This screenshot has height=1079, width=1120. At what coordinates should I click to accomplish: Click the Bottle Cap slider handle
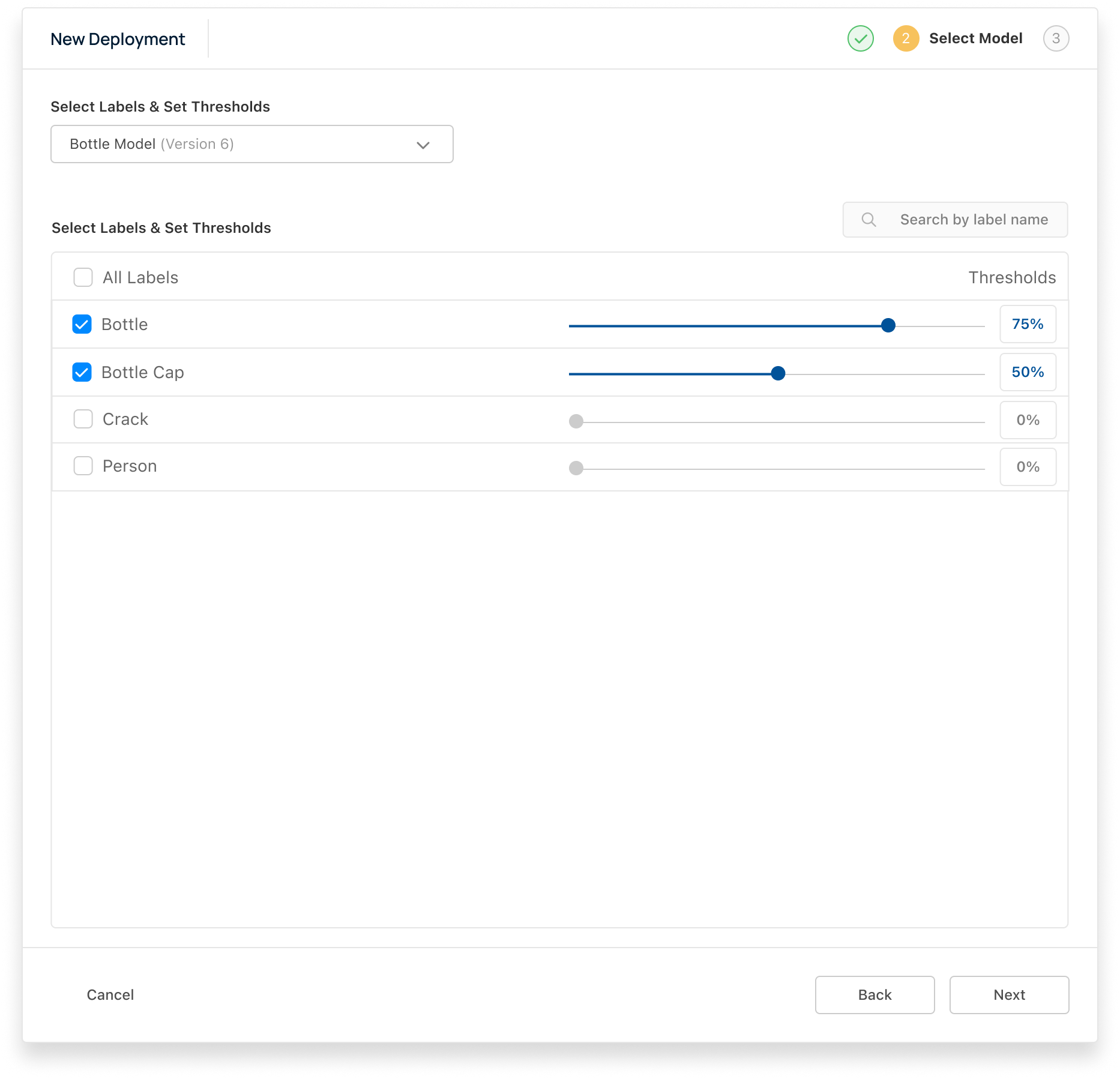778,373
